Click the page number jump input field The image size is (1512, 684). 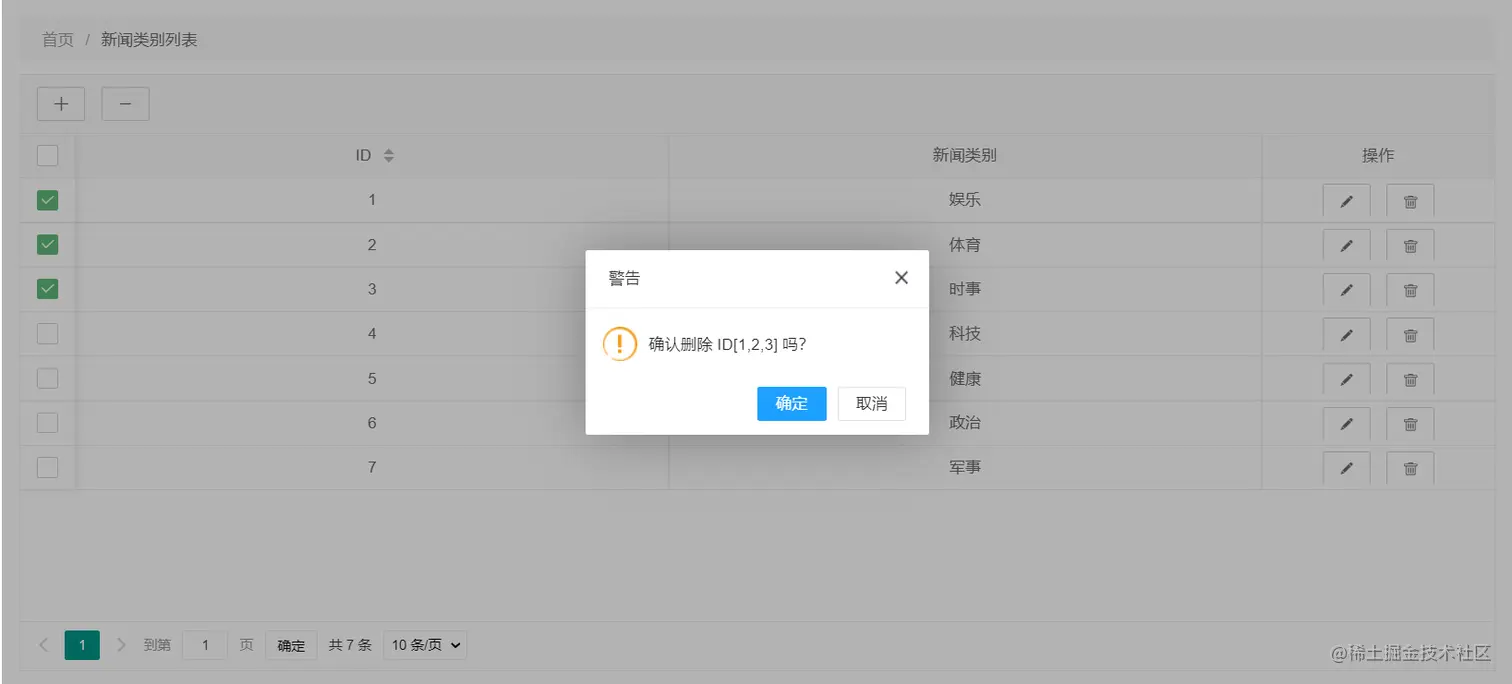click(205, 645)
